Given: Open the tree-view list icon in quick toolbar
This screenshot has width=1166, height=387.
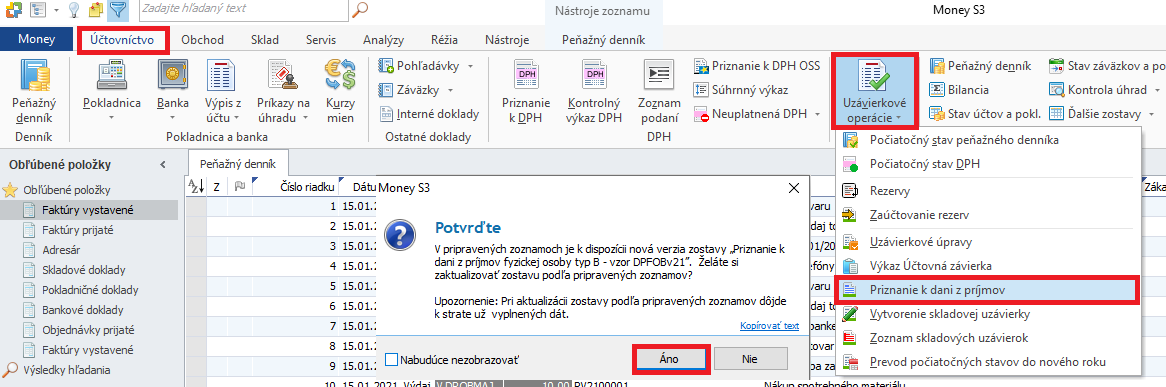Looking at the screenshot, I should click(x=39, y=10).
